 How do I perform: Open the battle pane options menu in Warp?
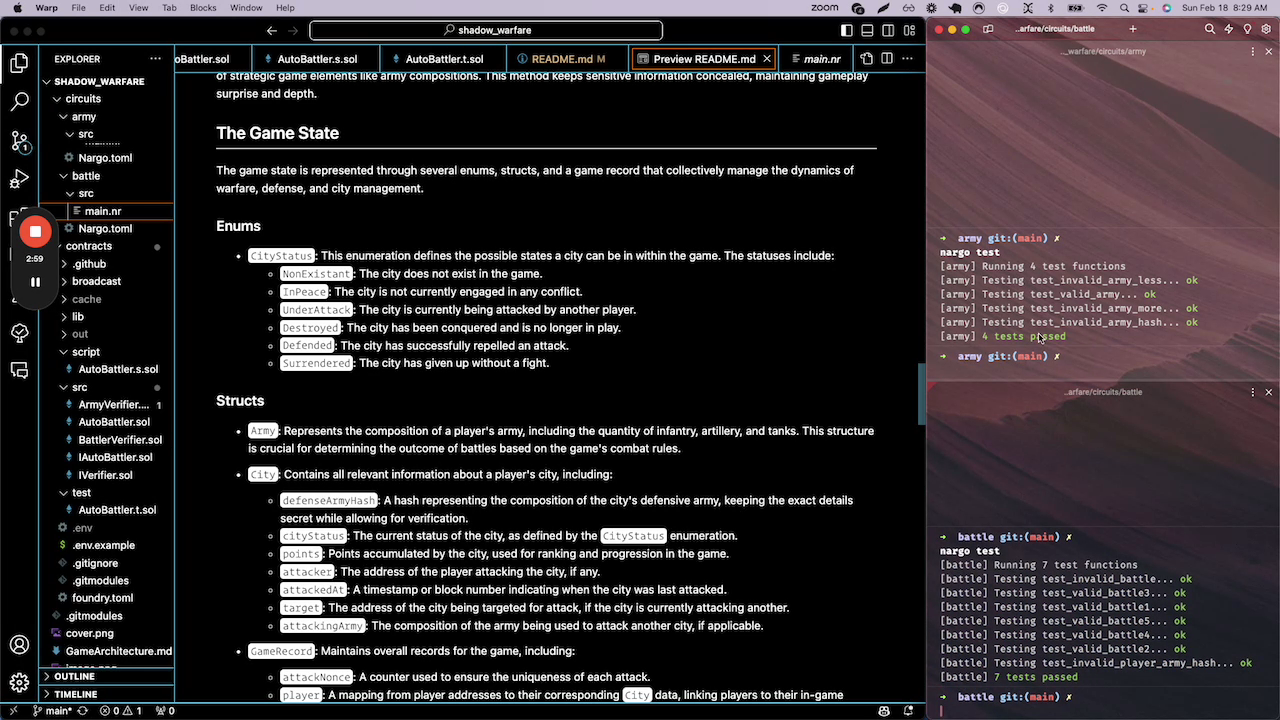pyautogui.click(x=1253, y=392)
